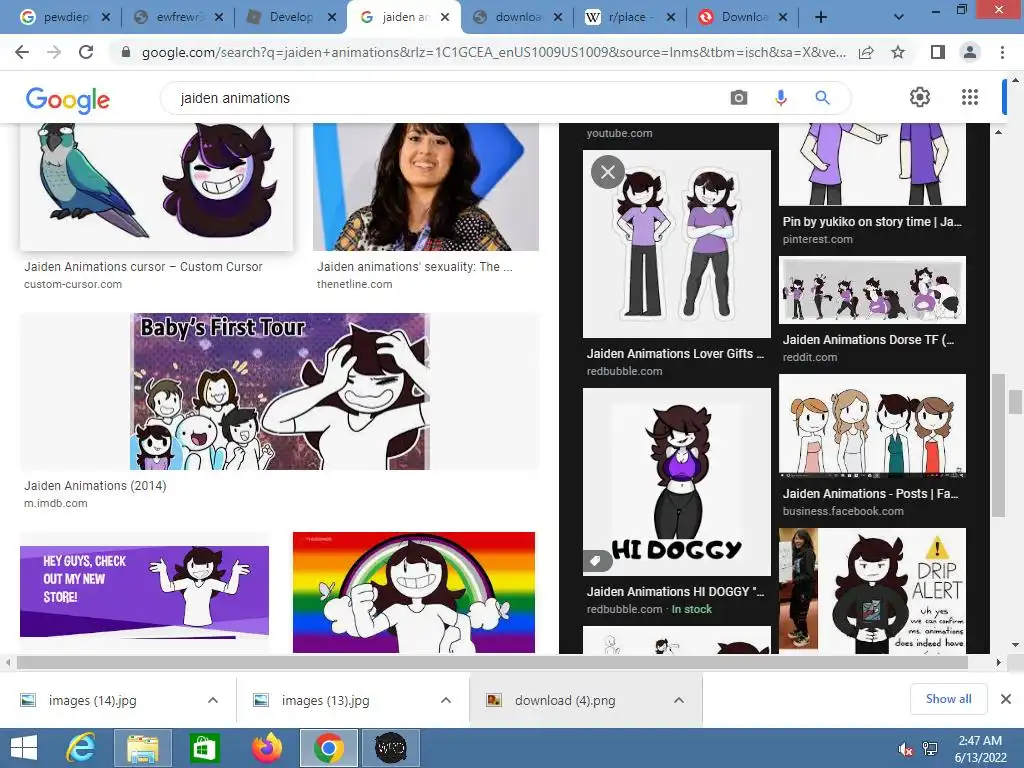Open the parrot and Jaiden cursor thumbnail
The height and width of the screenshot is (768, 1024).
(x=157, y=187)
